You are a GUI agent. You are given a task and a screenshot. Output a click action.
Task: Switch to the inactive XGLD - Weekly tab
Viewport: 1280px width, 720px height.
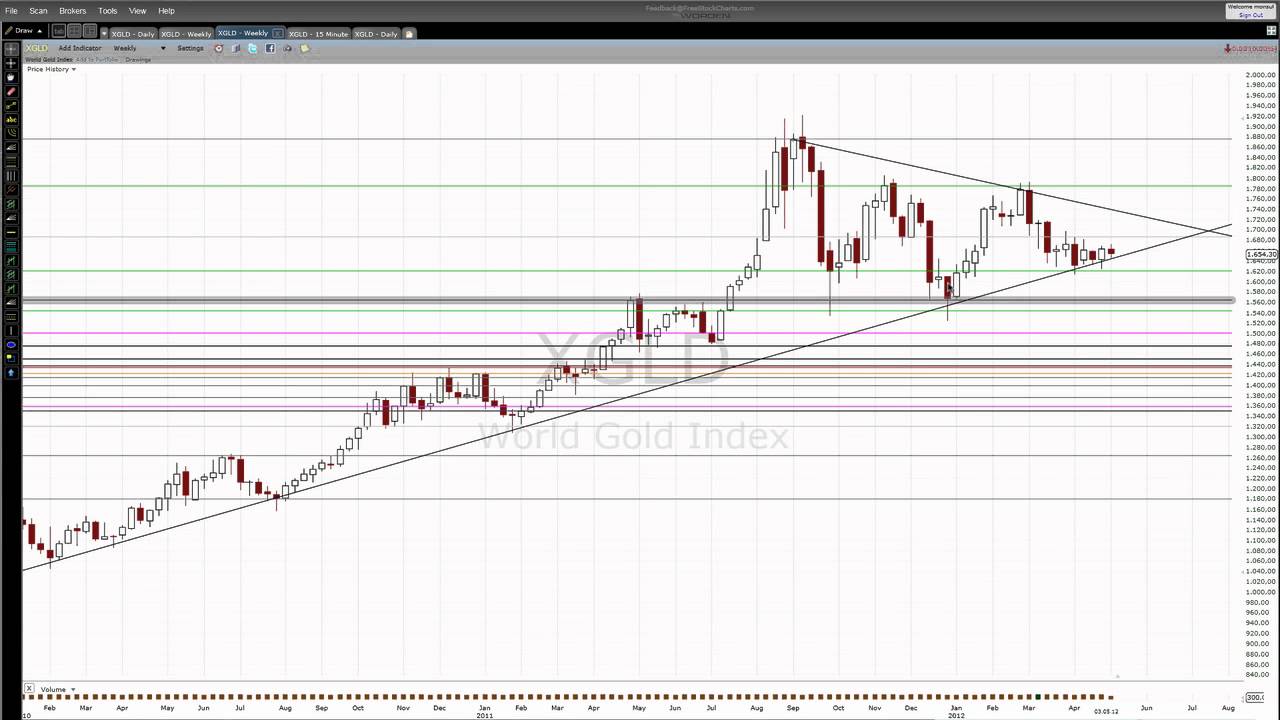point(186,34)
